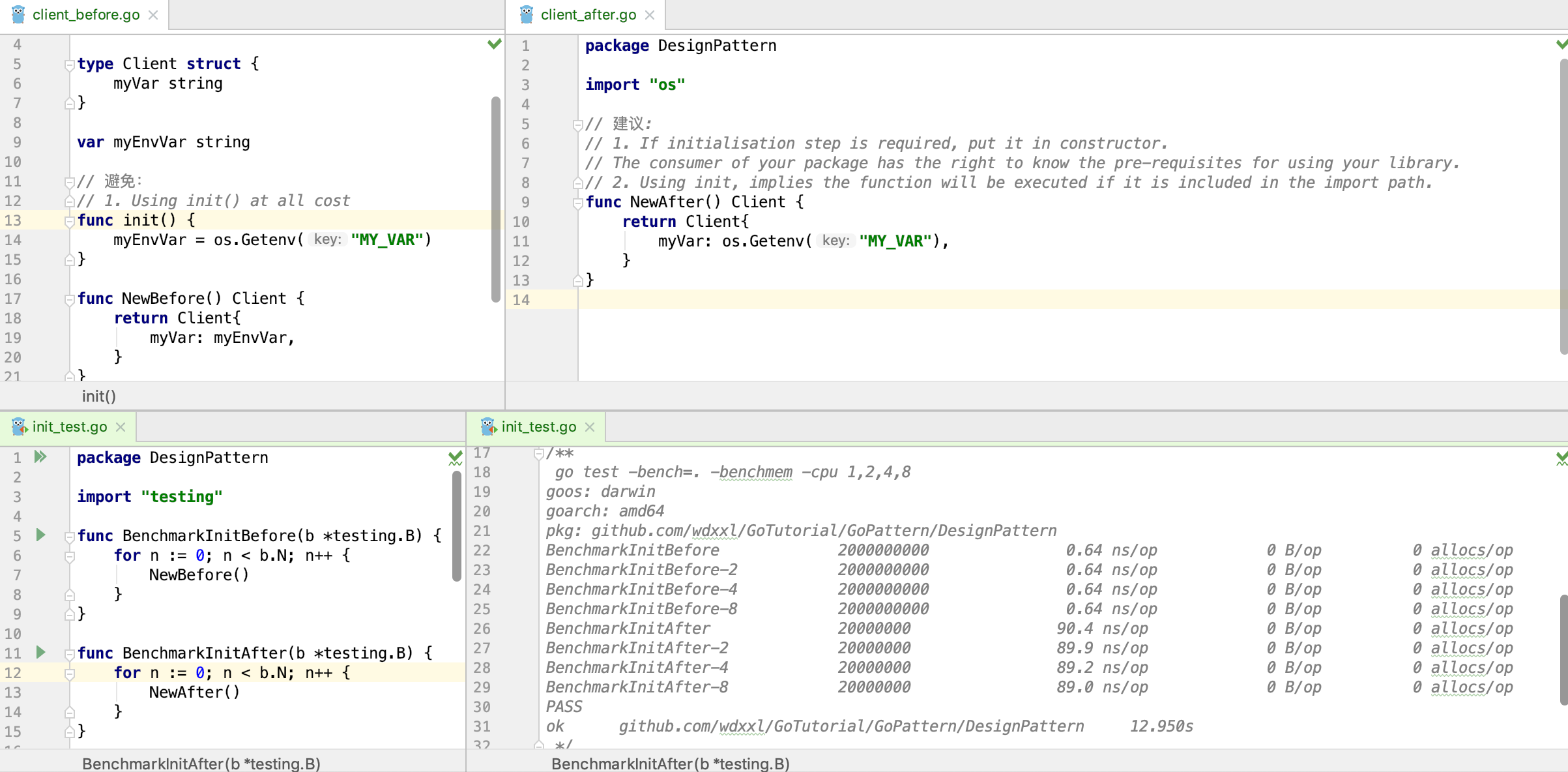
Task: Collapse func init() fold marker
Action: point(69,221)
